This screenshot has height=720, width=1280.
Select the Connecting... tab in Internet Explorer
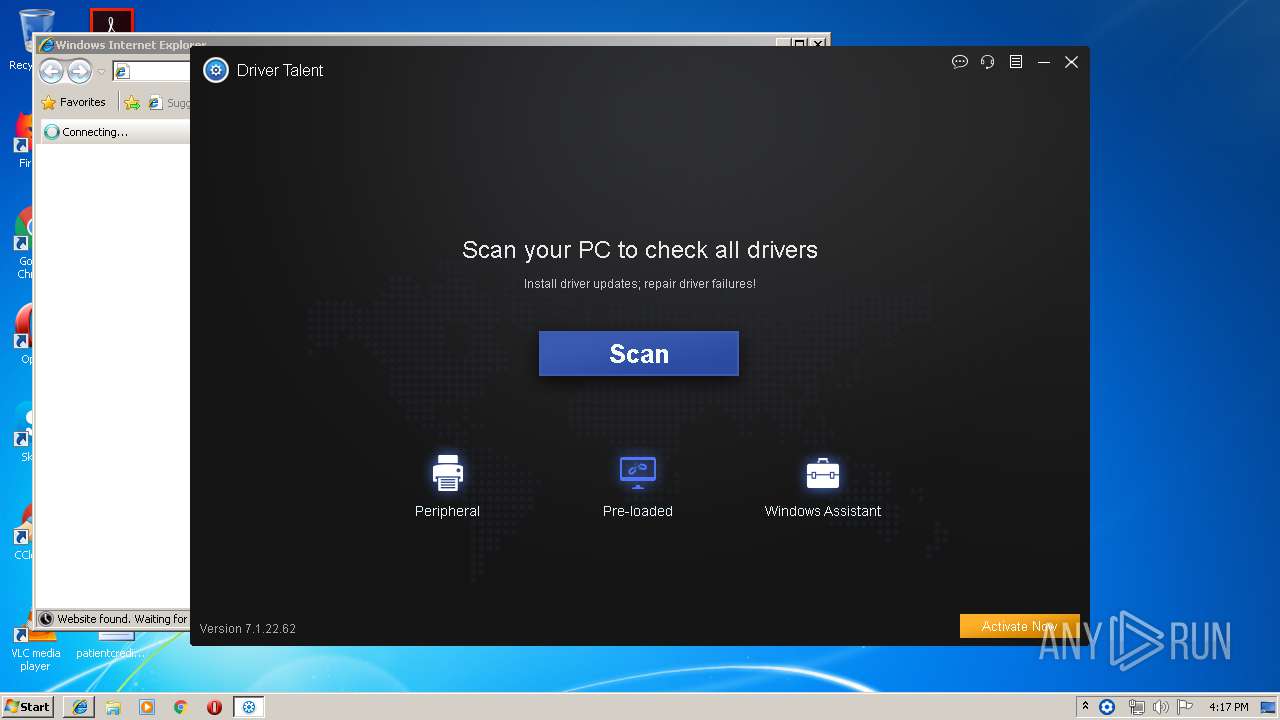click(x=114, y=132)
